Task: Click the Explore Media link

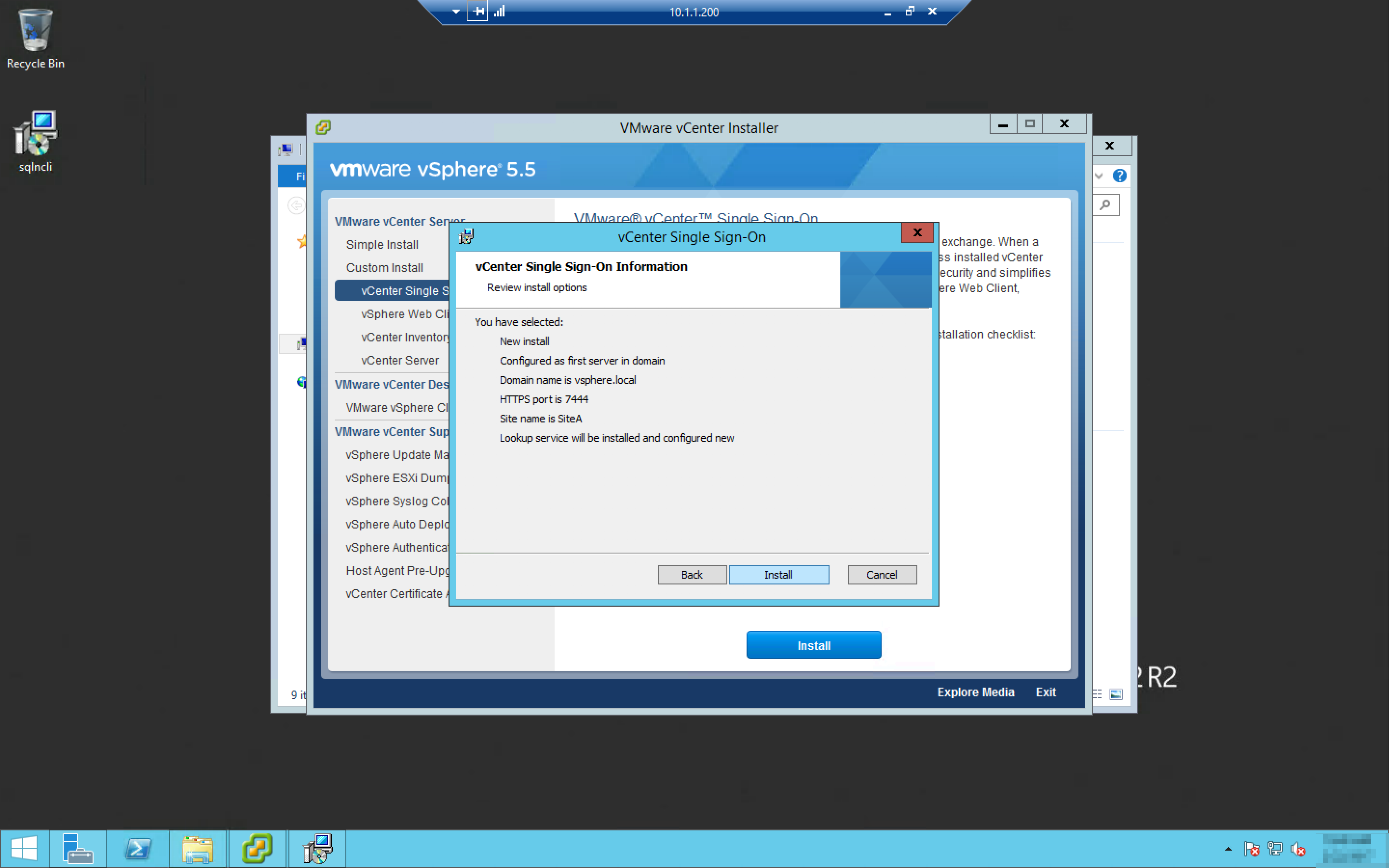Action: 975,692
